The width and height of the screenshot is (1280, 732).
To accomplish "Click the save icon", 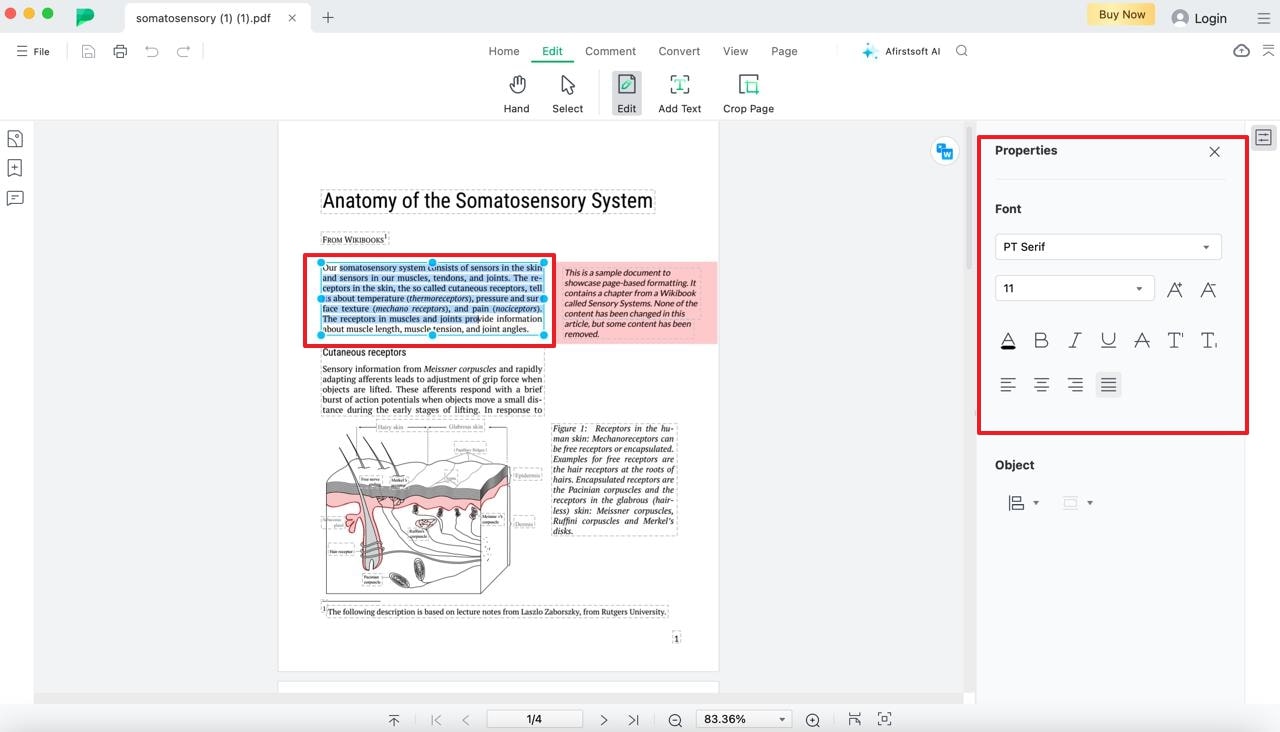I will (x=88, y=51).
